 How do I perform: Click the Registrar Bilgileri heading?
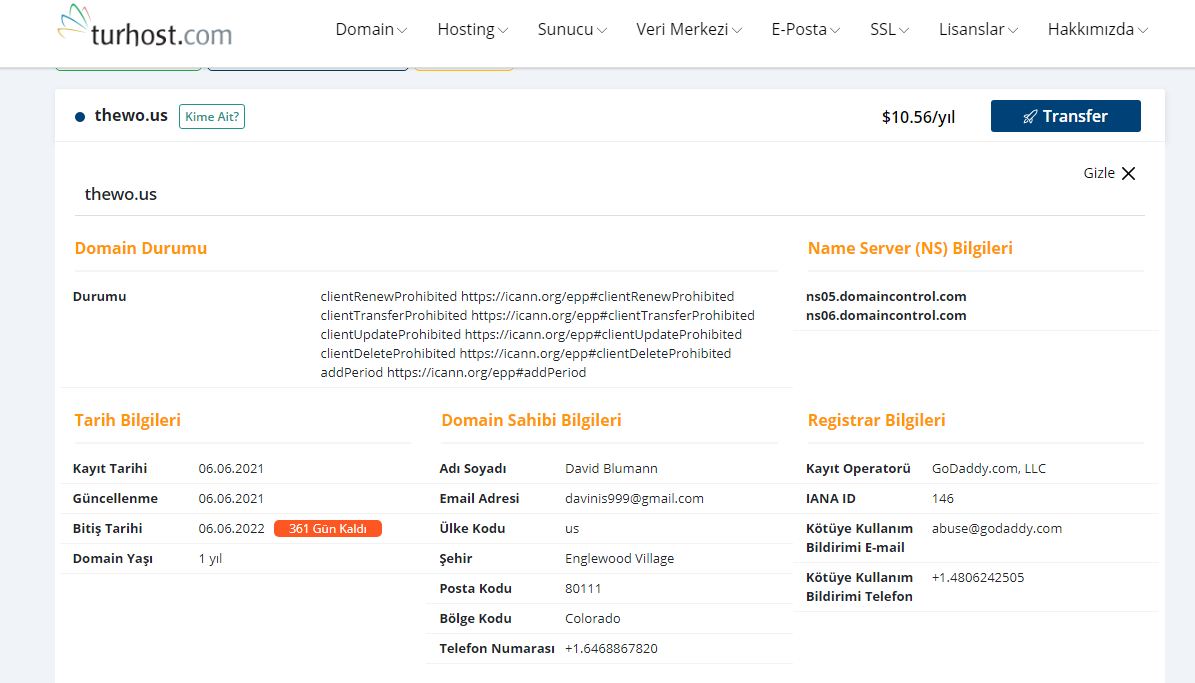876,421
